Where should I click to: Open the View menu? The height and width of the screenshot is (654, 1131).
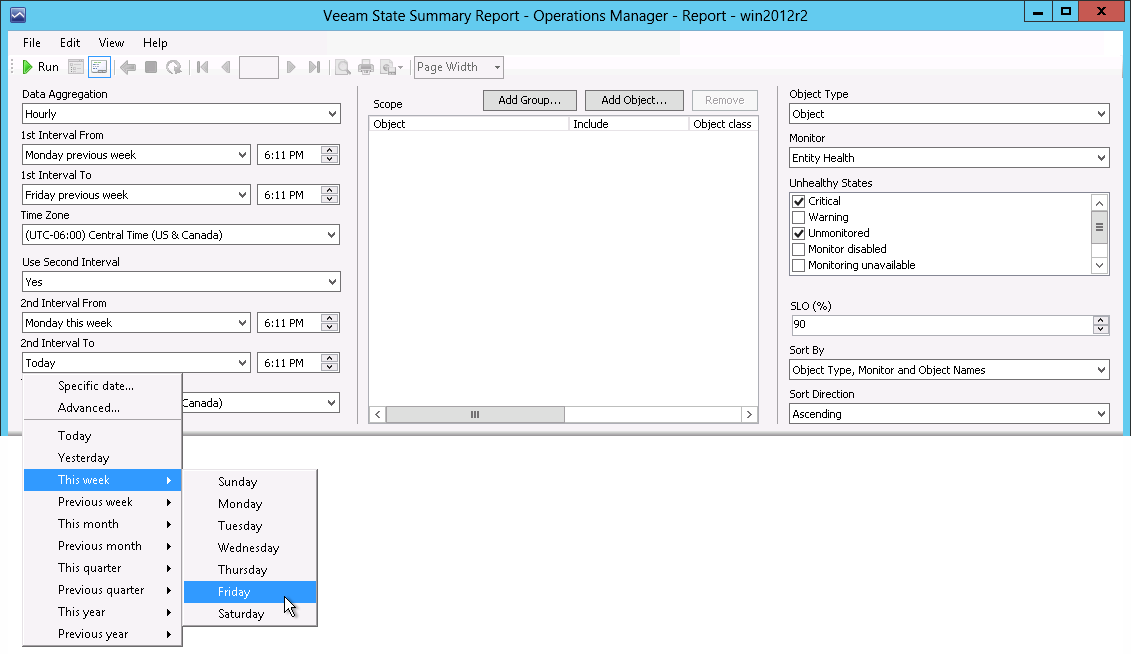(x=111, y=43)
